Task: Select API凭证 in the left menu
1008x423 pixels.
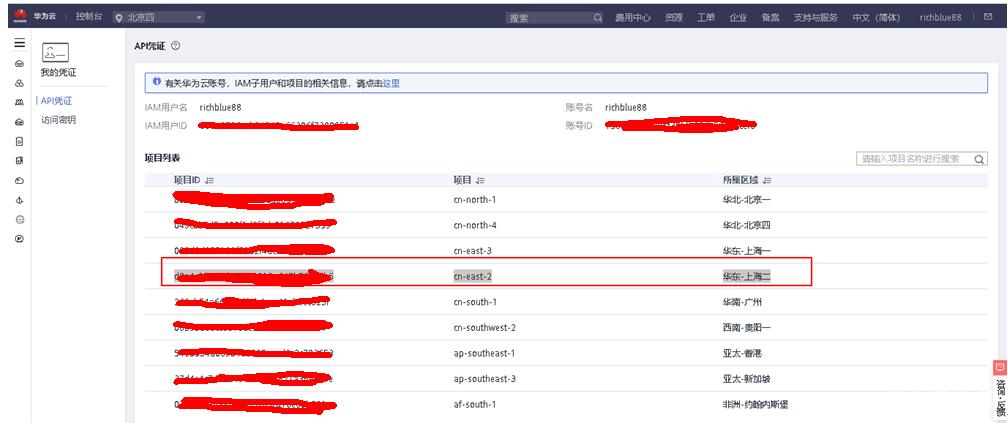Action: coord(57,101)
